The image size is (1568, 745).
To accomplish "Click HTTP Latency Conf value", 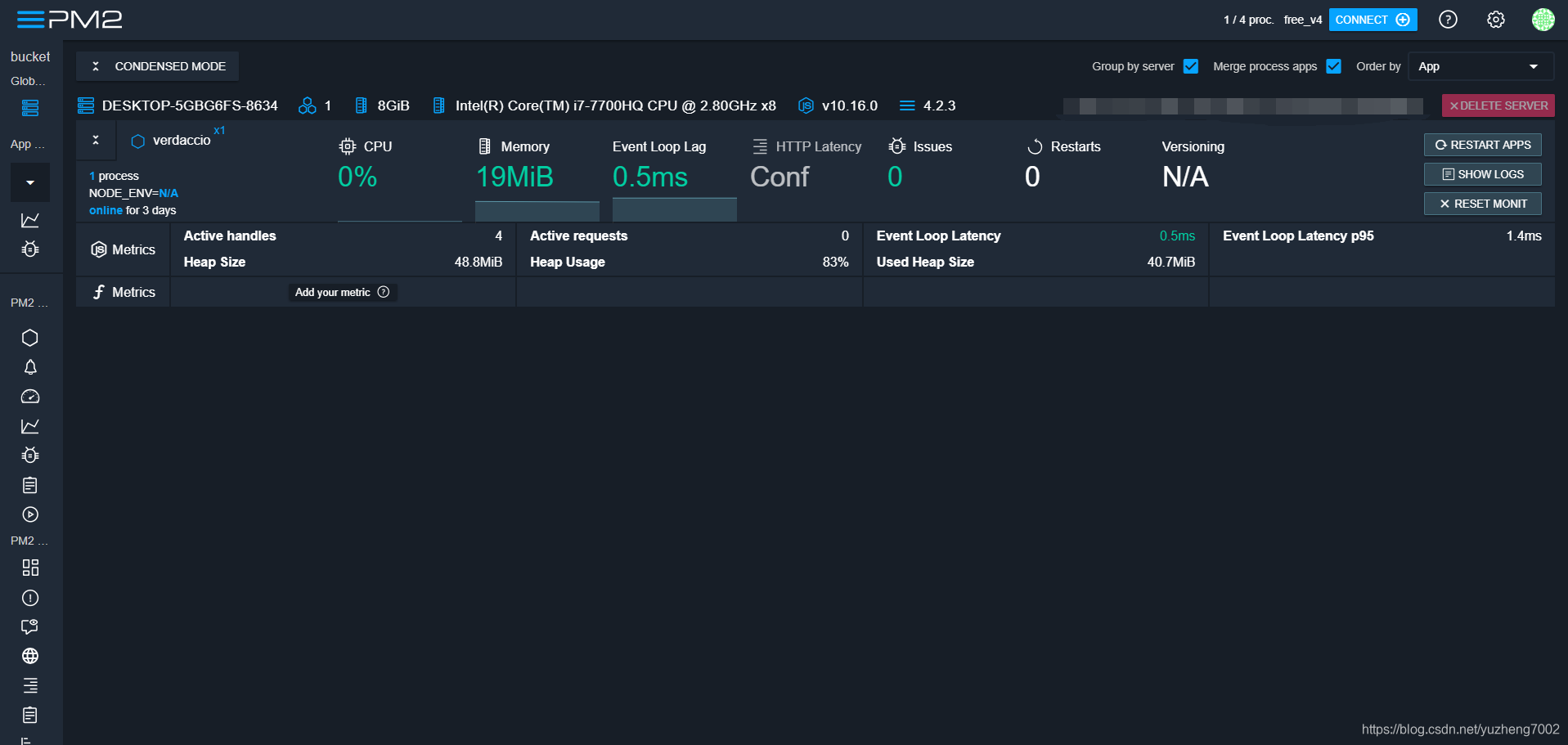I will tap(780, 177).
